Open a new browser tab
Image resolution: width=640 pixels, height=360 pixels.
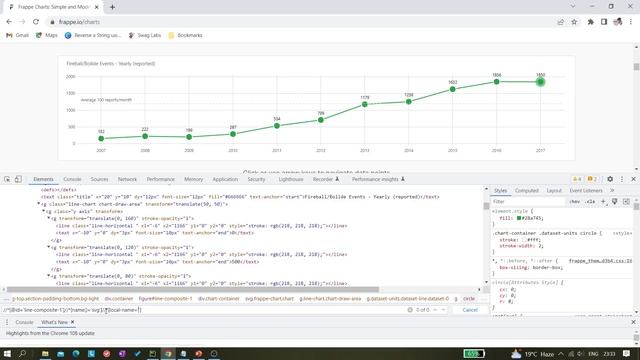pyautogui.click(x=112, y=7)
